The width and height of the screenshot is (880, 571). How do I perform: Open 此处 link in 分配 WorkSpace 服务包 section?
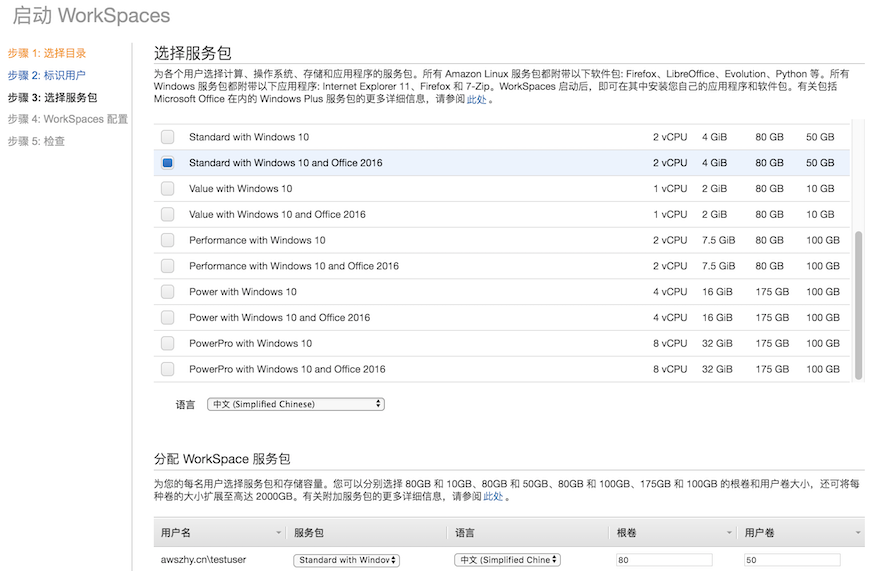pyautogui.click(x=493, y=497)
